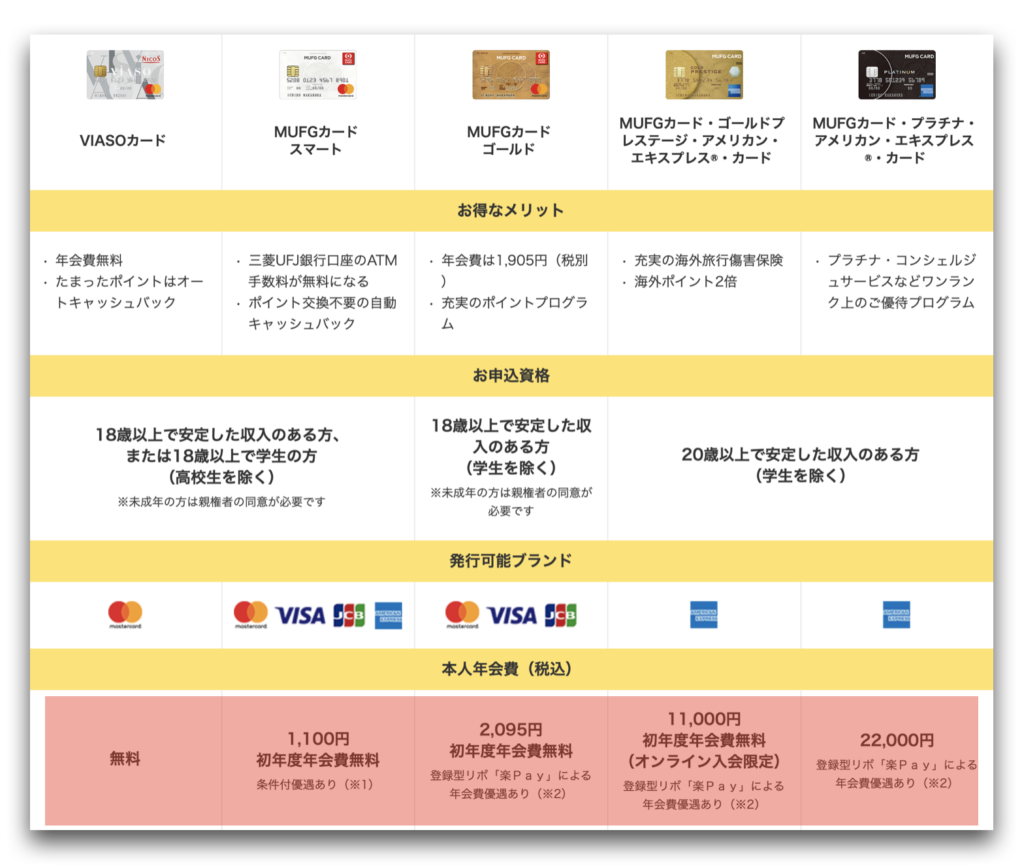This screenshot has width=1024, height=866.
Task: Click Amex logo in Gold Prestige column
Action: (704, 615)
